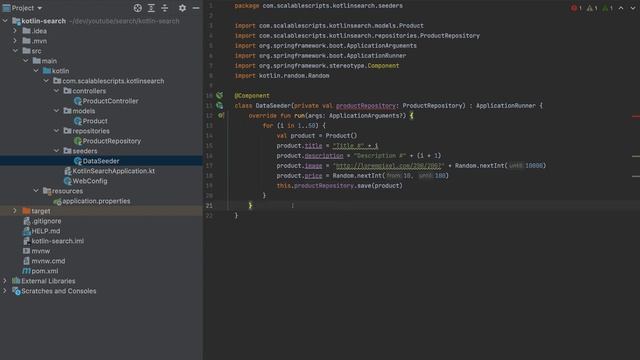The width and height of the screenshot is (640, 360).
Task: Collapse the main folder
Action: coord(26,61)
